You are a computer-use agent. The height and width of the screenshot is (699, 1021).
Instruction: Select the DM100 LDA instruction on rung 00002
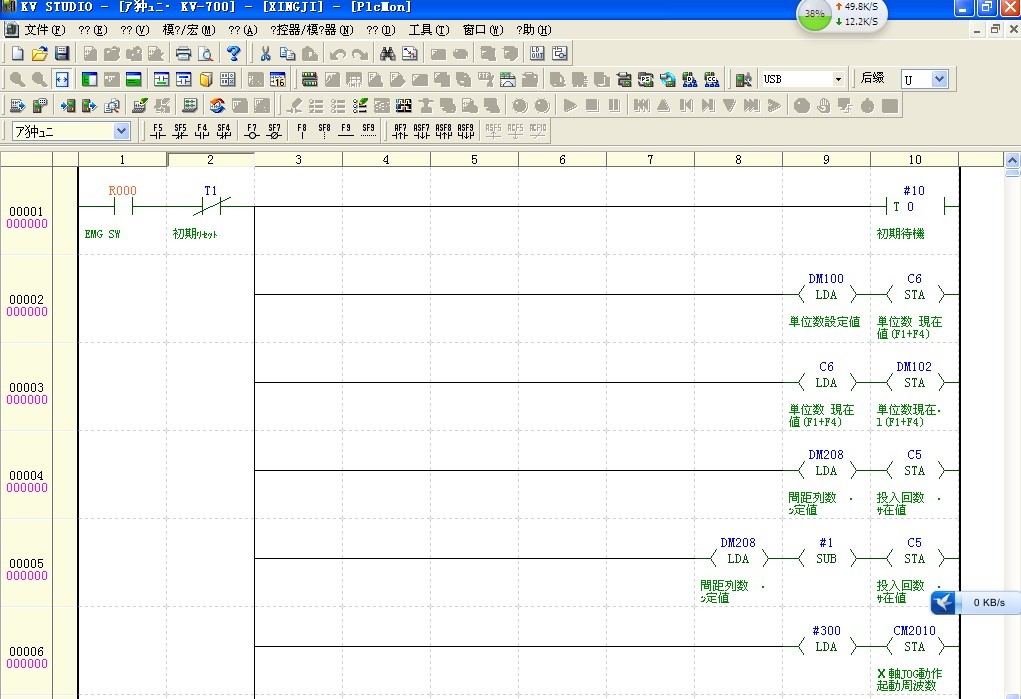point(826,294)
